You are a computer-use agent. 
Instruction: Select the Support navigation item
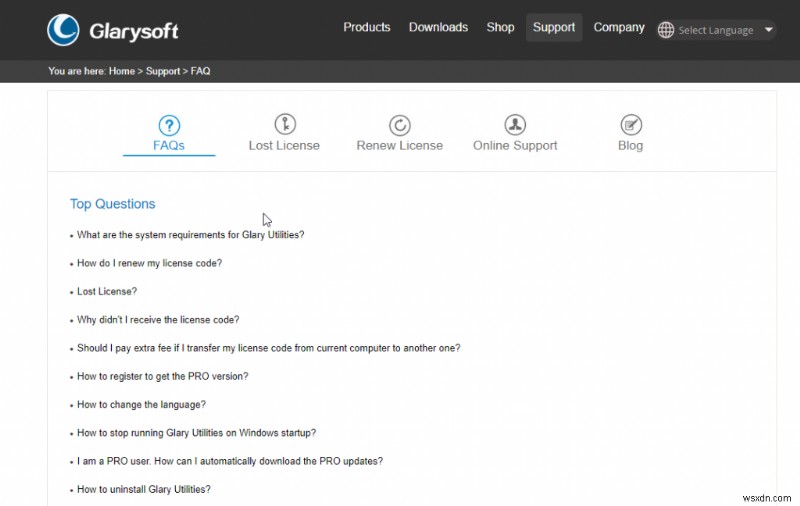coord(554,27)
